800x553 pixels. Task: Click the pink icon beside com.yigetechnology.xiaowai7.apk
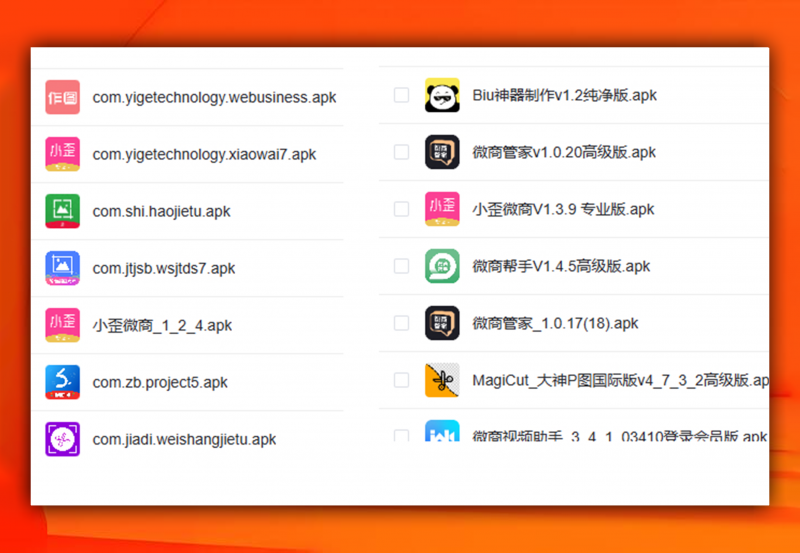click(x=62, y=154)
